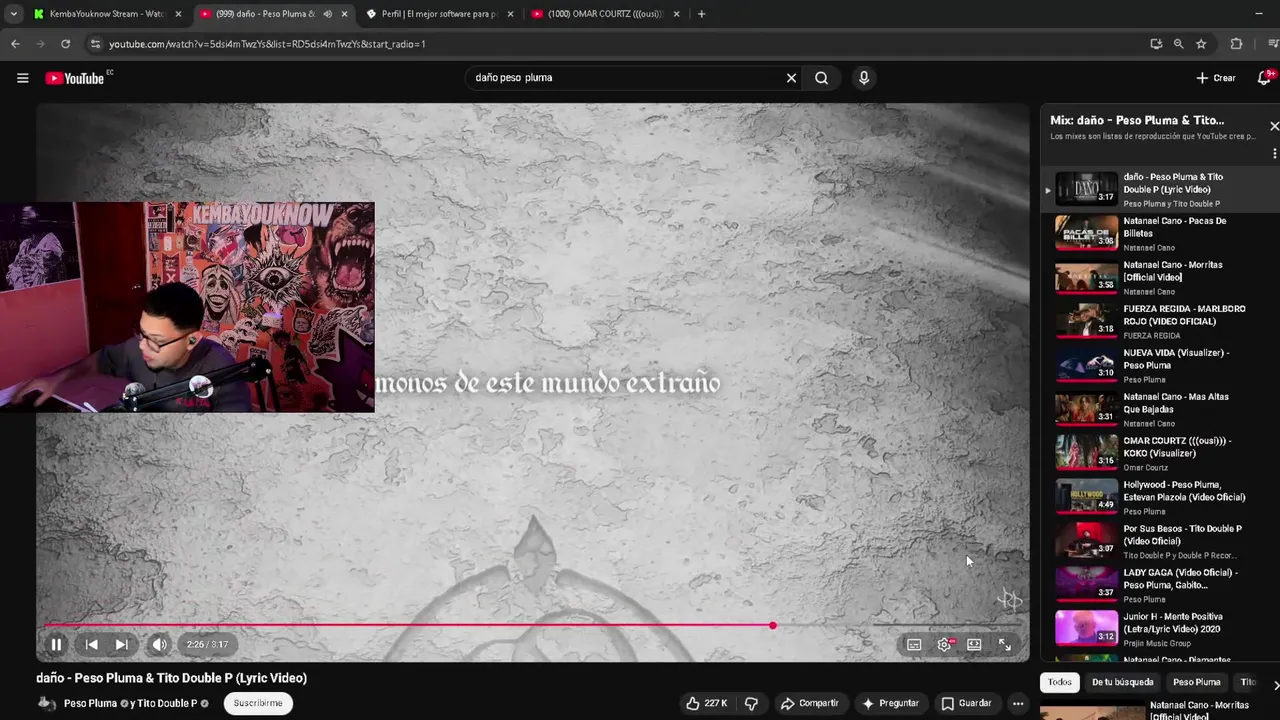
Task: Select MARLBORO ROJO in the mix
Action: 1160,322
